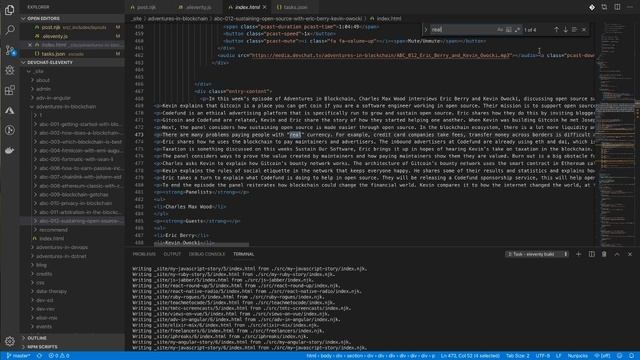This screenshot has height=360, width=640.
Task: Open the Search view in activity bar
Action: [x=10, y=30]
